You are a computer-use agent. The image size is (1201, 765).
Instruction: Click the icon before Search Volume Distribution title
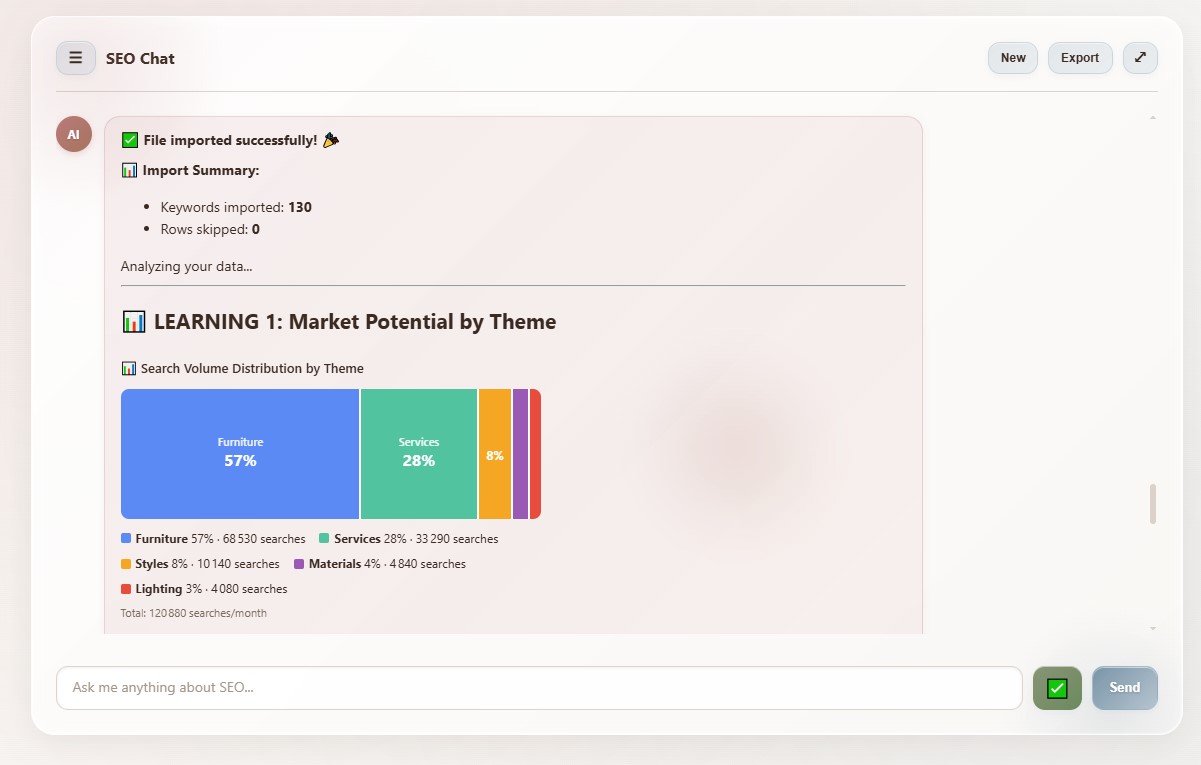coord(129,368)
